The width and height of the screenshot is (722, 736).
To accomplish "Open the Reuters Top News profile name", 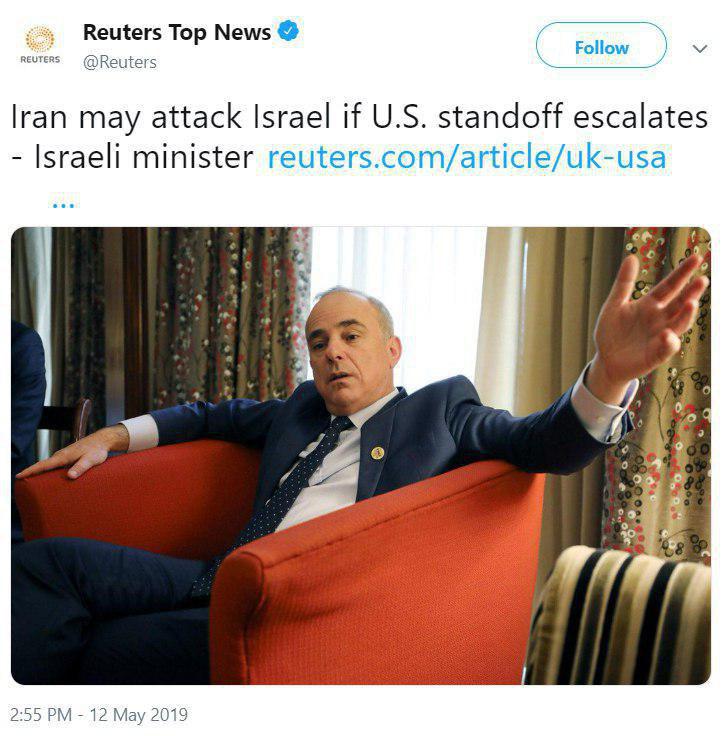I will click(x=177, y=32).
